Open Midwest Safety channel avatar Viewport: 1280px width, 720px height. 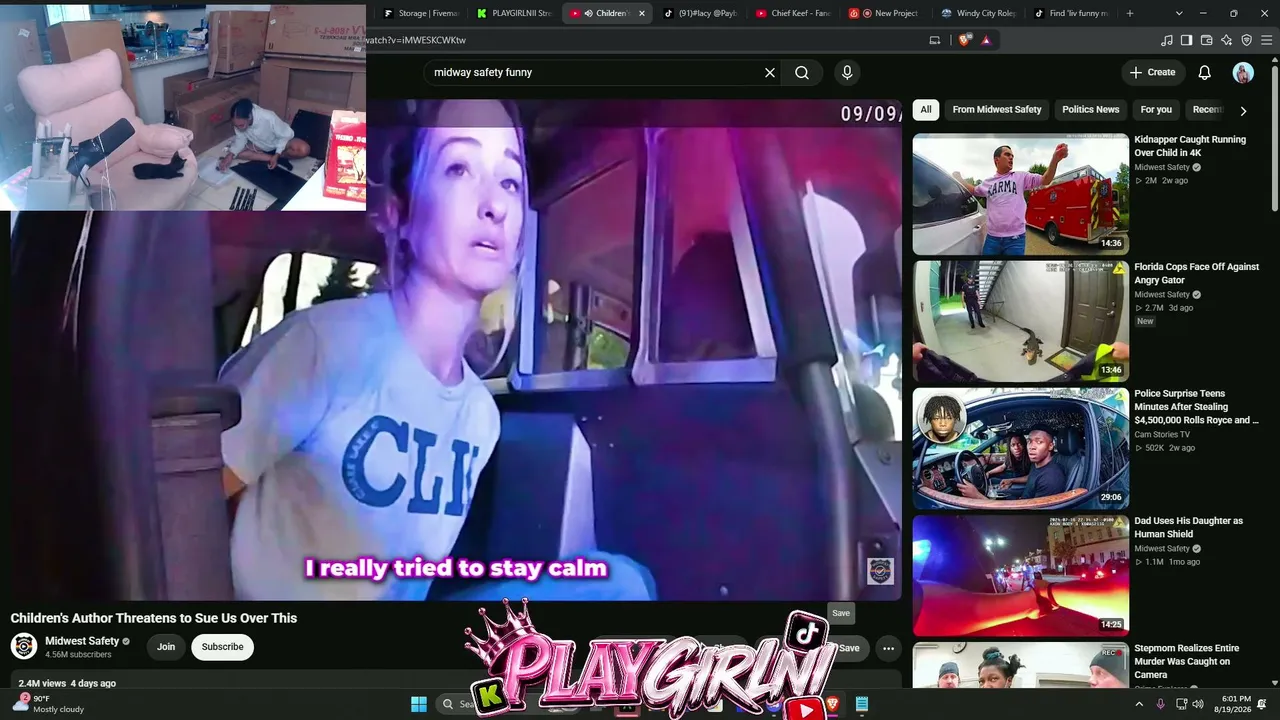24,646
